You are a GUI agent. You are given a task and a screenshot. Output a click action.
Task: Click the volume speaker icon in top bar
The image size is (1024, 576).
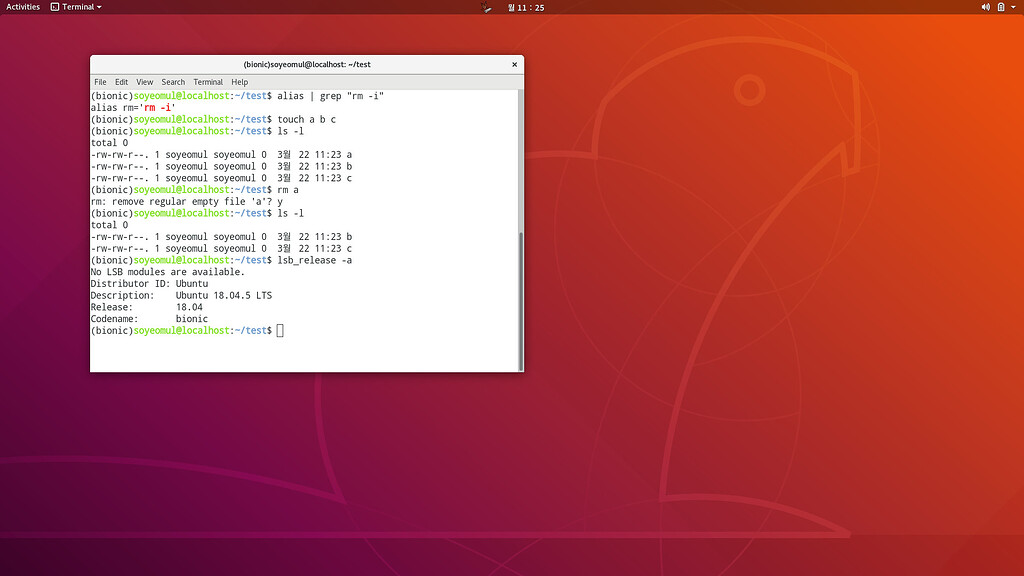coord(985,7)
